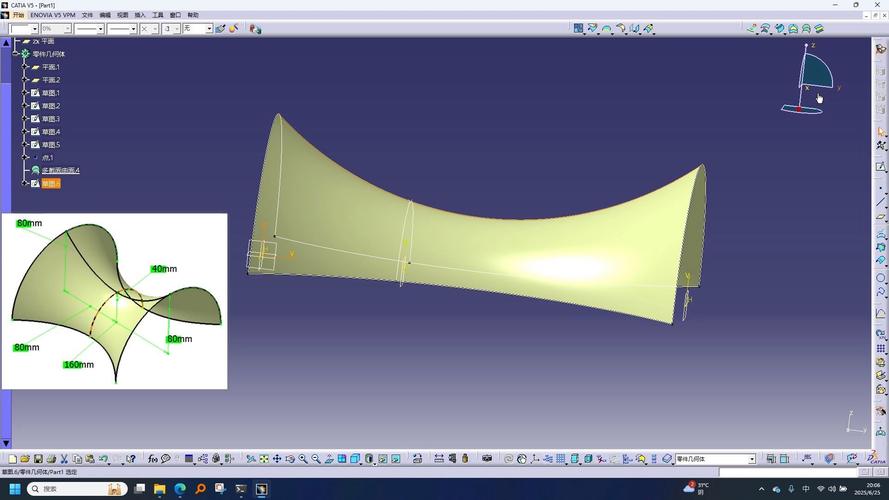This screenshot has width=889, height=500.
Task: Open Microsoft Edge from the taskbar
Action: pos(180,489)
